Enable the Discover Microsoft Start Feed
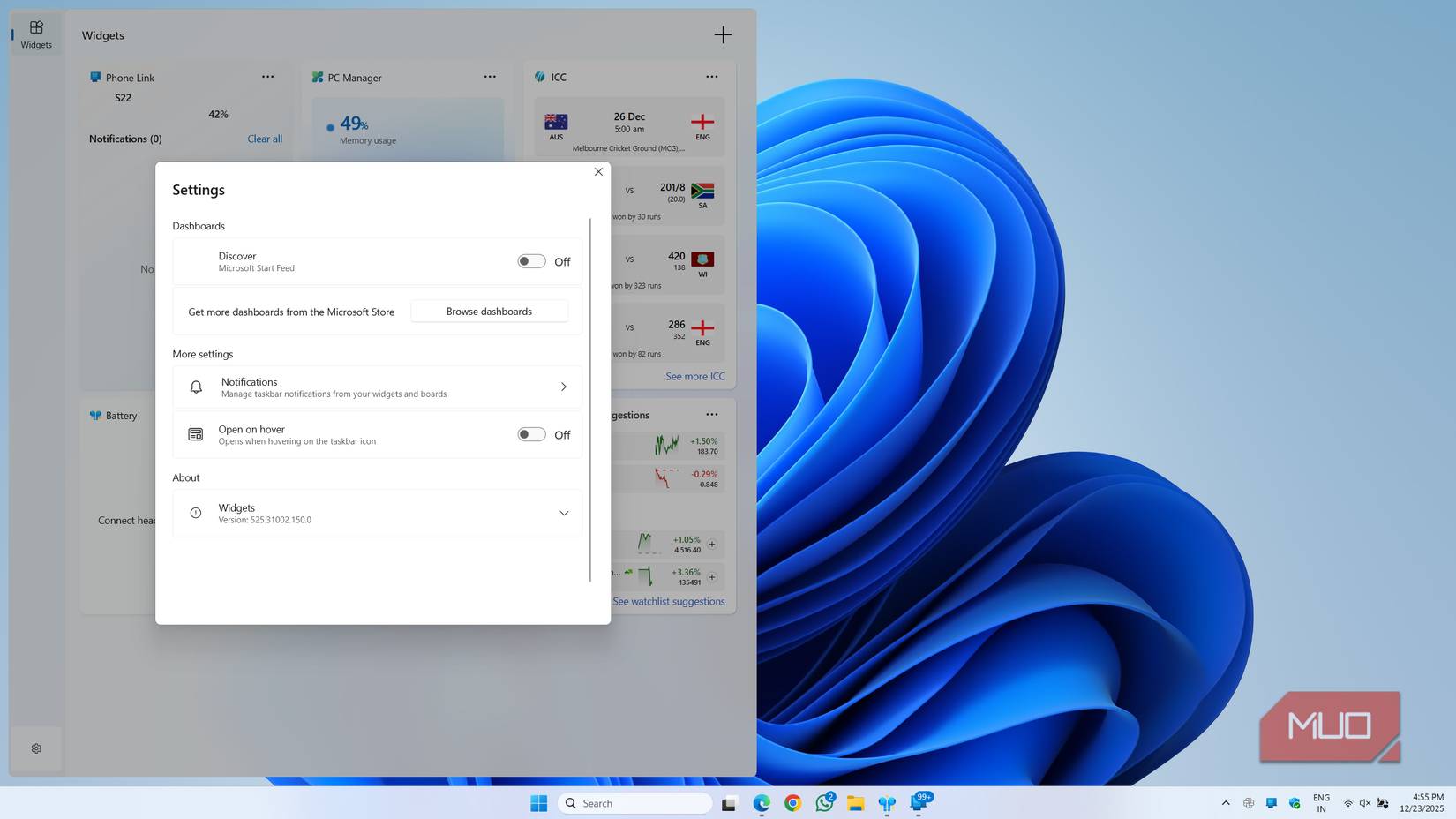The width and height of the screenshot is (1456, 819). [x=531, y=261]
